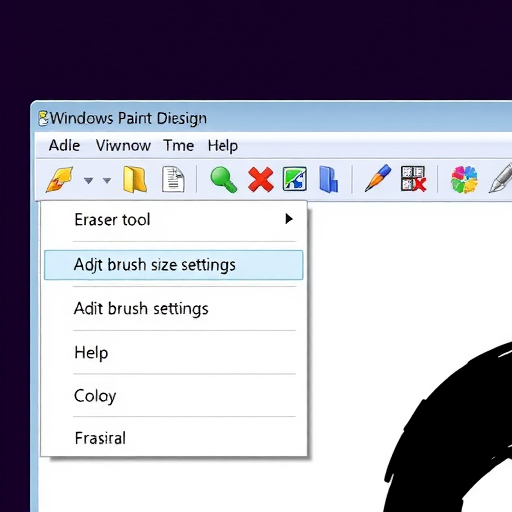
Task: Choose Adjt brush size settings entry
Action: point(173,265)
